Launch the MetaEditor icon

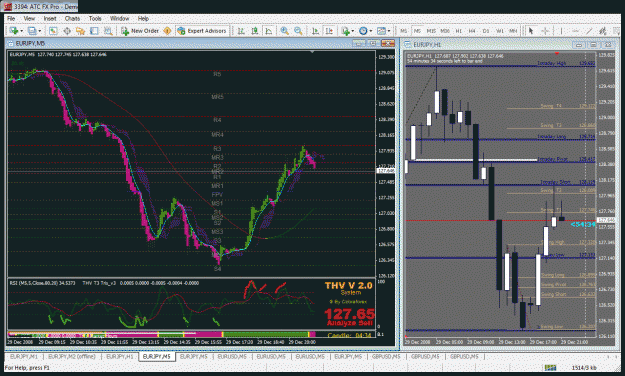[x=167, y=31]
